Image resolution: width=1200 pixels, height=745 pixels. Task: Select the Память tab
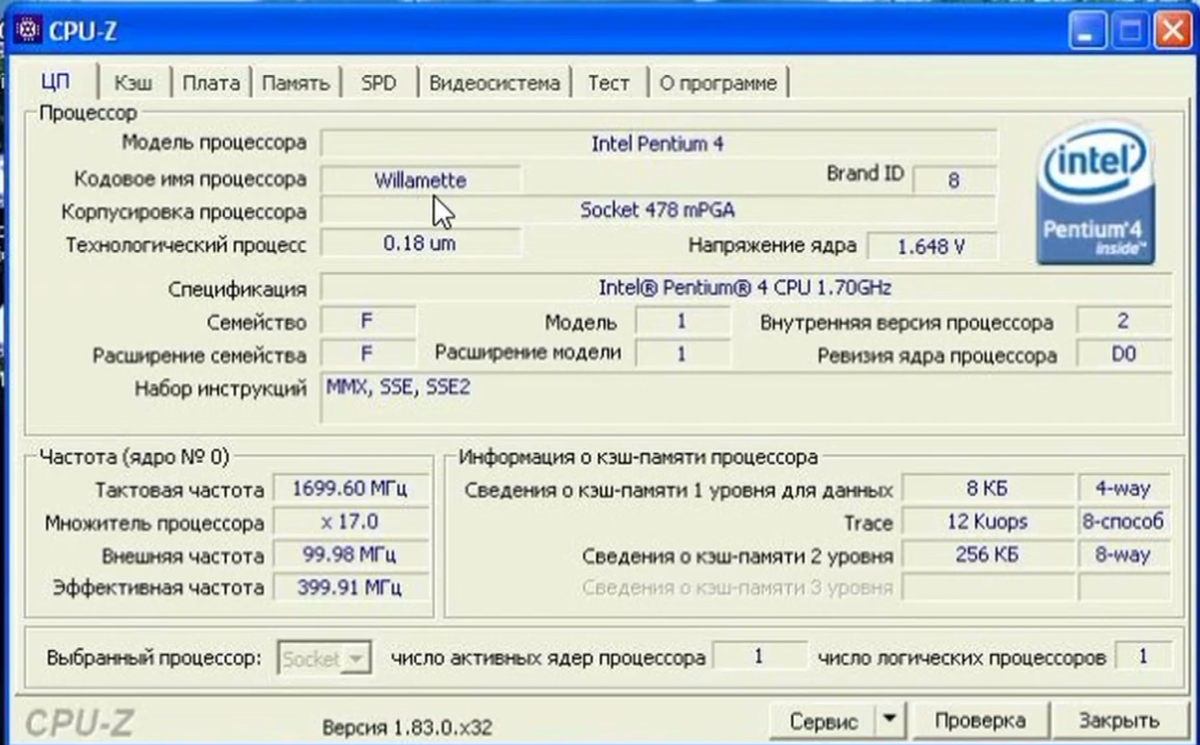click(x=295, y=83)
